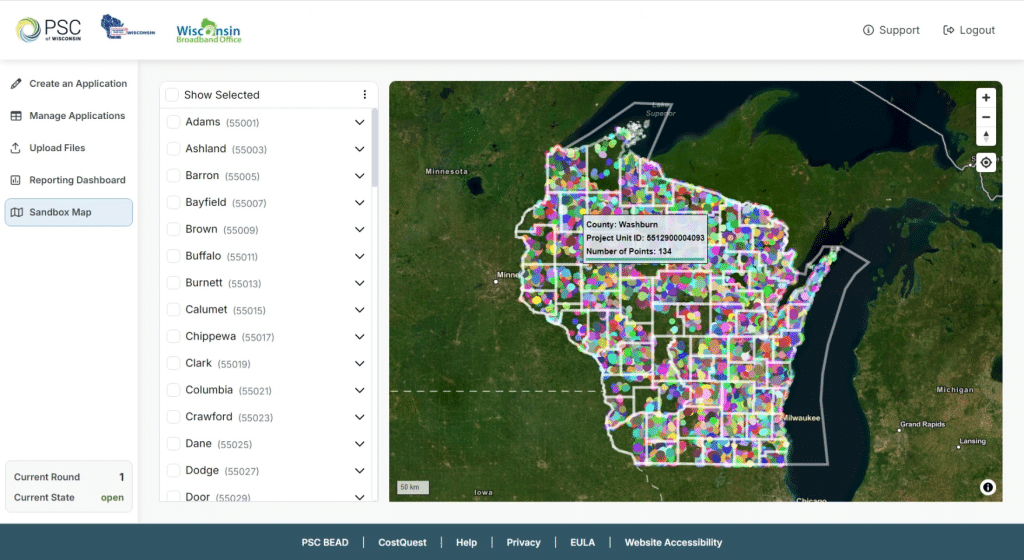Image resolution: width=1024 pixels, height=560 pixels.
Task: Click the Logout arrow icon
Action: click(948, 30)
